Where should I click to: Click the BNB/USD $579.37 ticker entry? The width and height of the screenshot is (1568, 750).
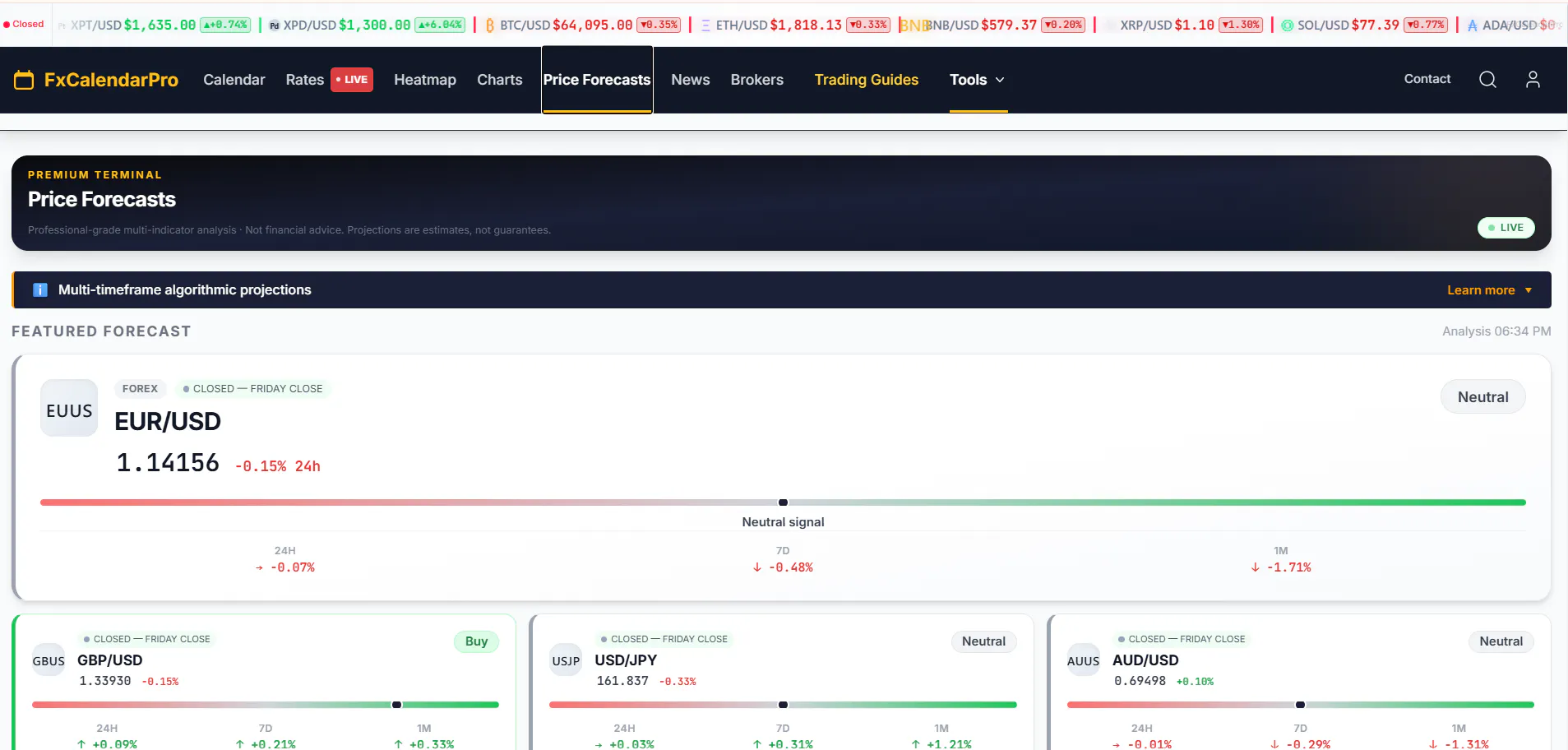tap(992, 25)
